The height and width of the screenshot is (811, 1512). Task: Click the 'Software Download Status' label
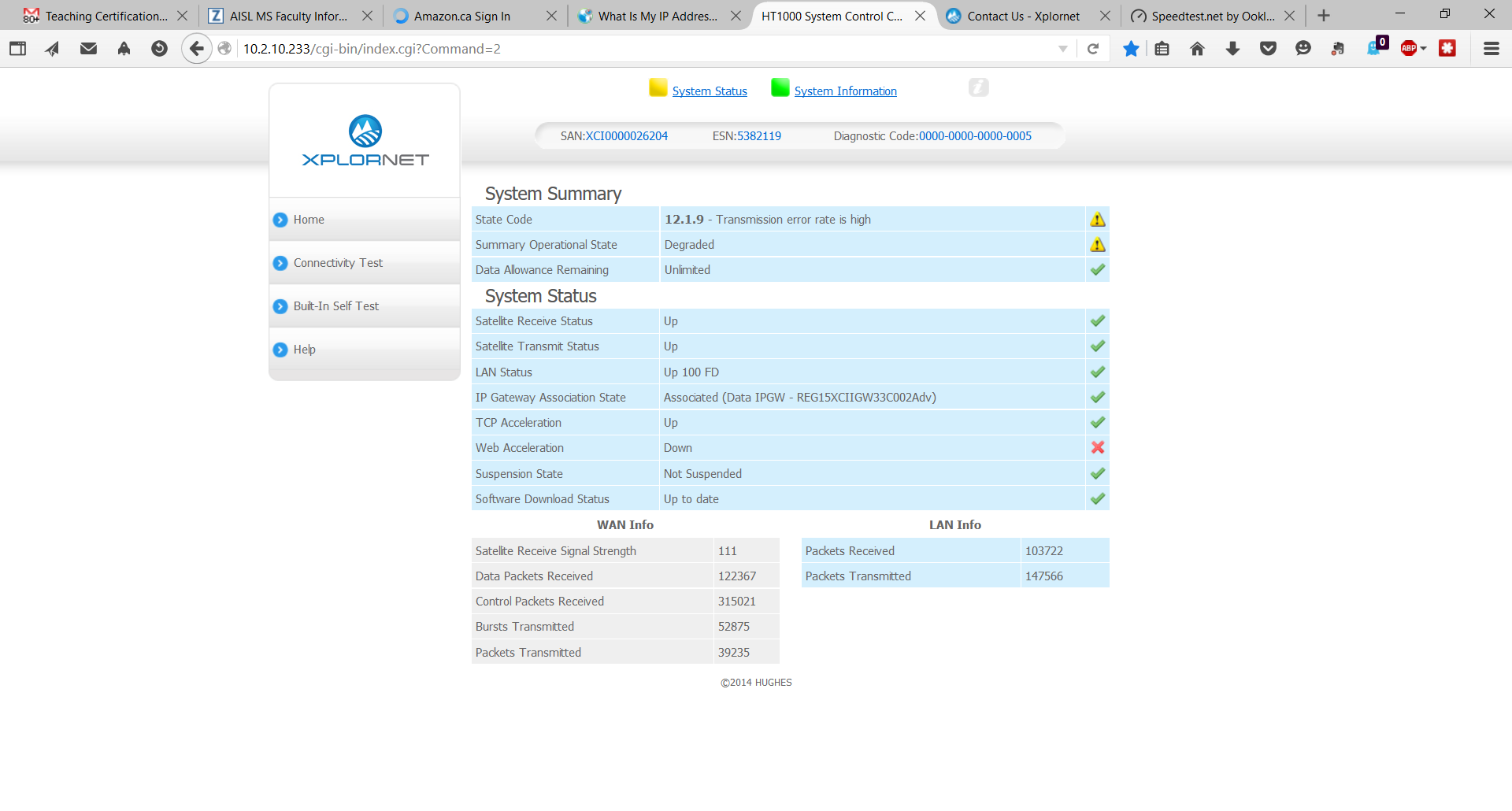[x=543, y=499]
